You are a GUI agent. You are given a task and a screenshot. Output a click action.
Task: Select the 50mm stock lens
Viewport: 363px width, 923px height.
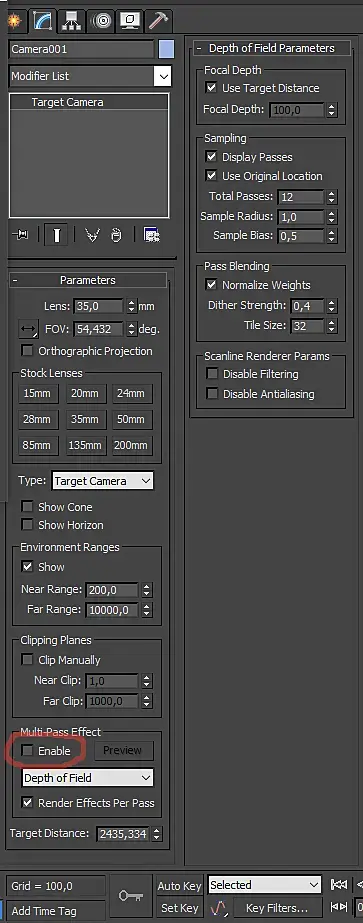coord(131,419)
